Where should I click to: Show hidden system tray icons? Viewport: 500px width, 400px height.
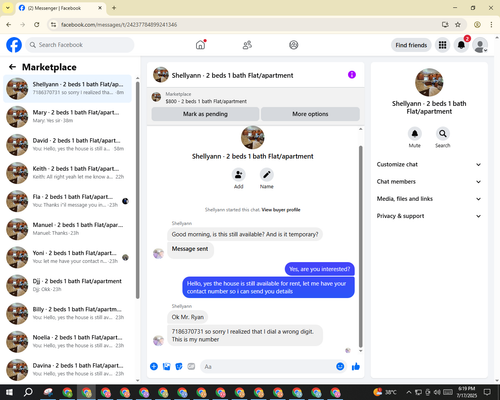(x=409, y=392)
